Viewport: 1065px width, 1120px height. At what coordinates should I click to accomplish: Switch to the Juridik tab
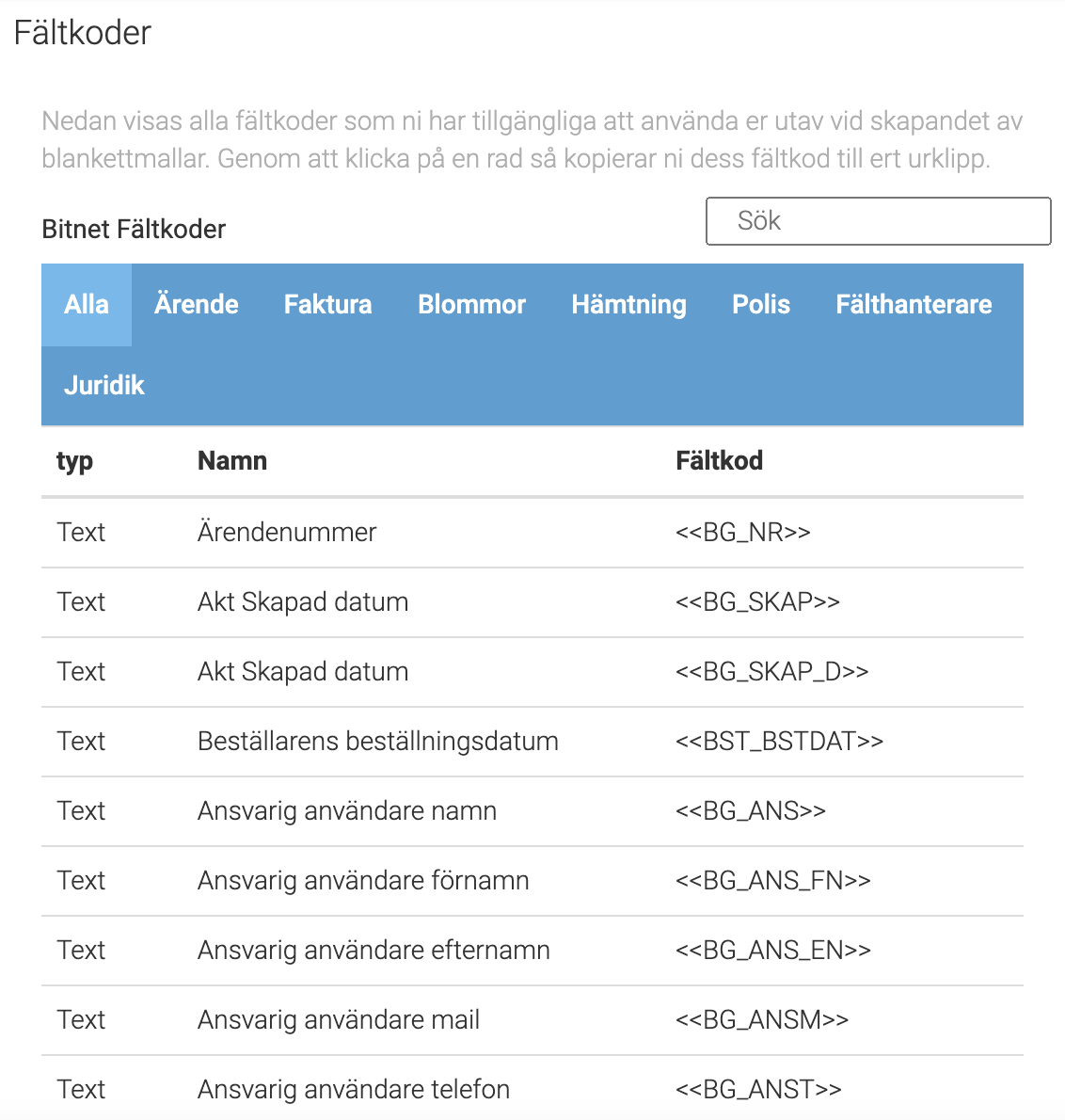pyautogui.click(x=104, y=386)
